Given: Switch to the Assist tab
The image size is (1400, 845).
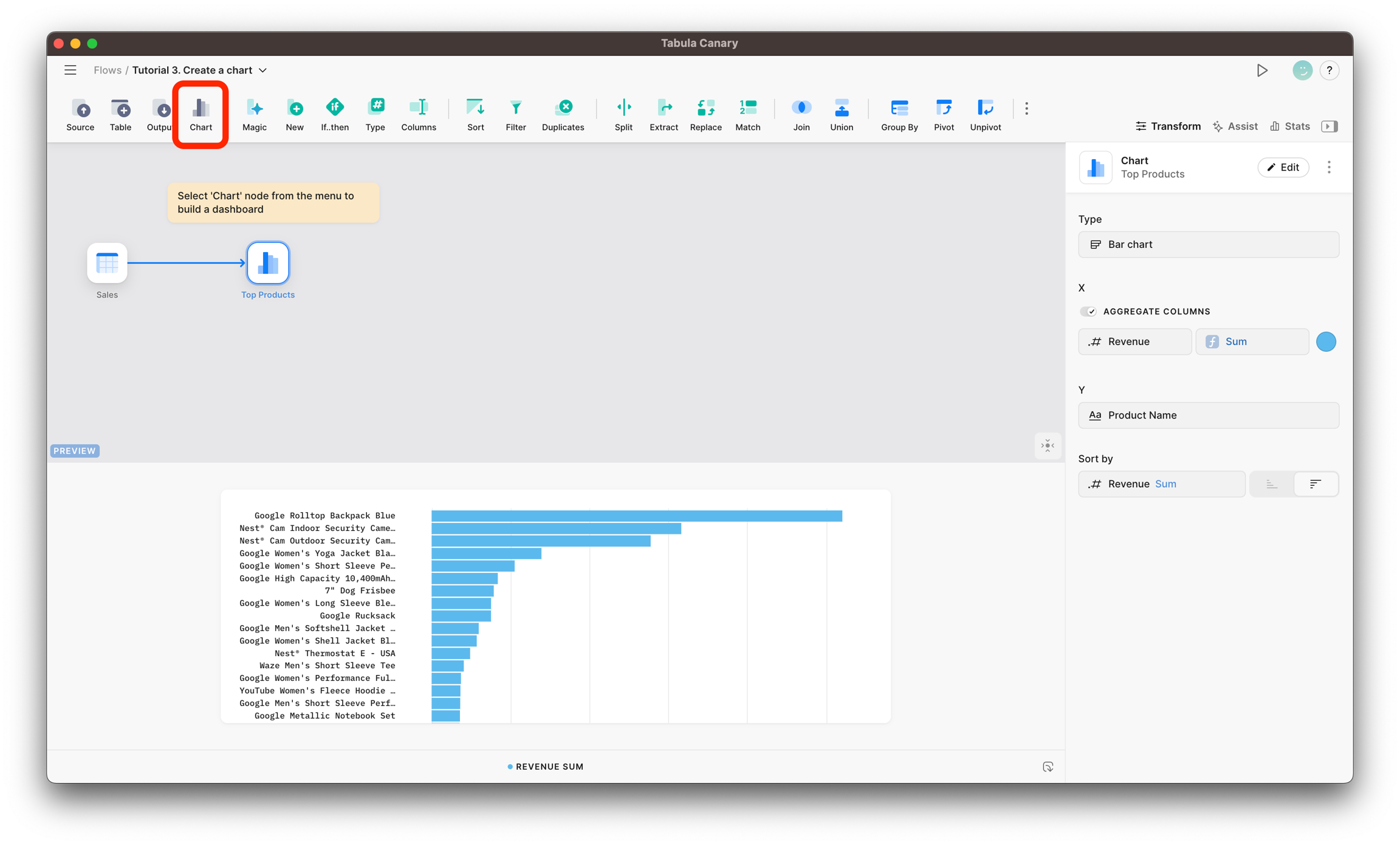Looking at the screenshot, I should click(x=1235, y=126).
